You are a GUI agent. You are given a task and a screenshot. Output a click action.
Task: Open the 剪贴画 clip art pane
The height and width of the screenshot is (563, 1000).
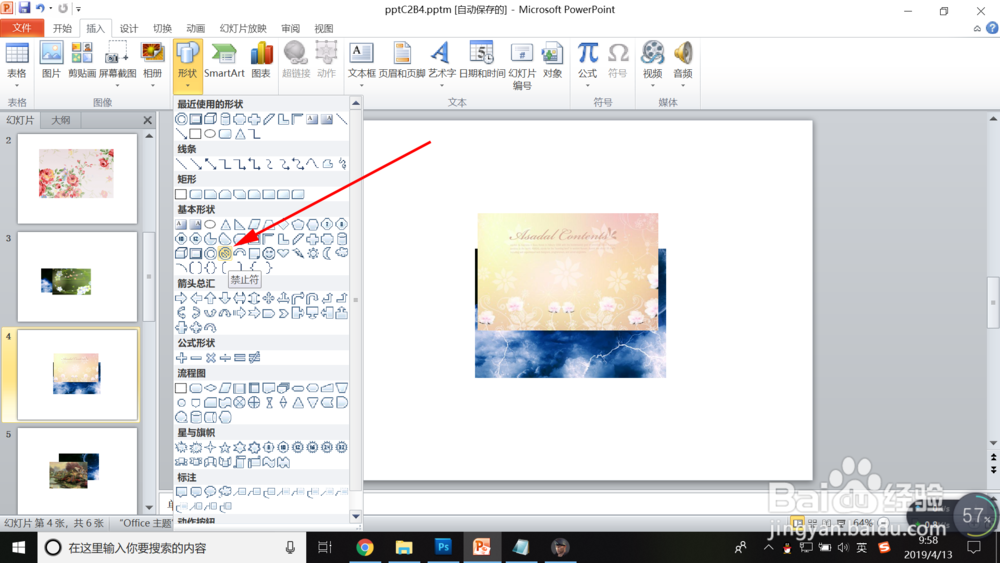82,60
